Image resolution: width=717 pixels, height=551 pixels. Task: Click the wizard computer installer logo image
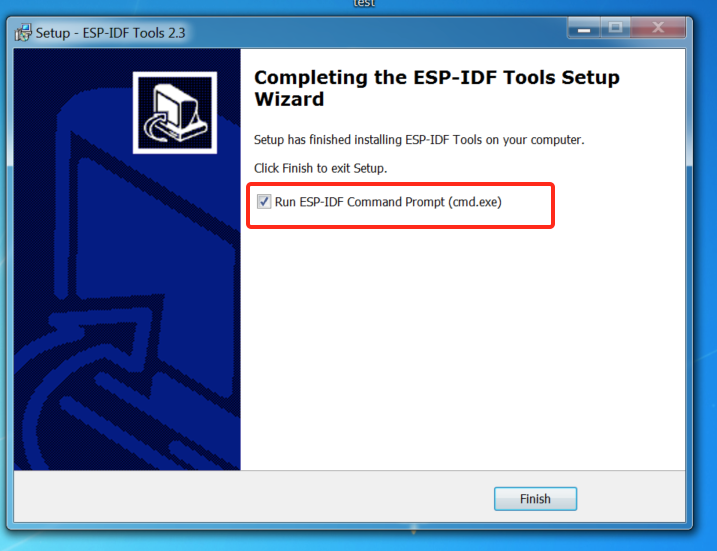click(x=175, y=112)
